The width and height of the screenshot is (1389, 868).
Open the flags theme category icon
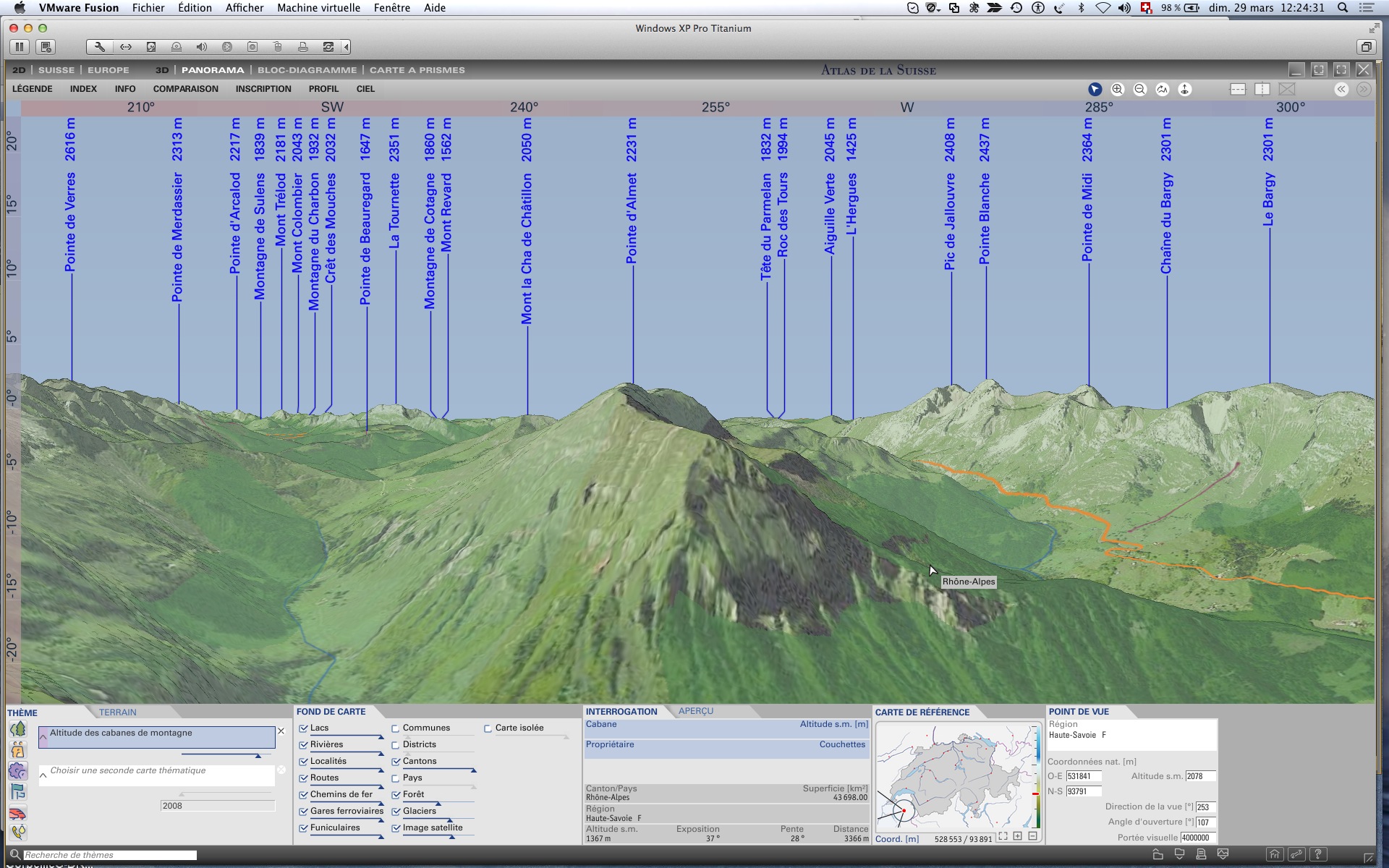[x=18, y=792]
